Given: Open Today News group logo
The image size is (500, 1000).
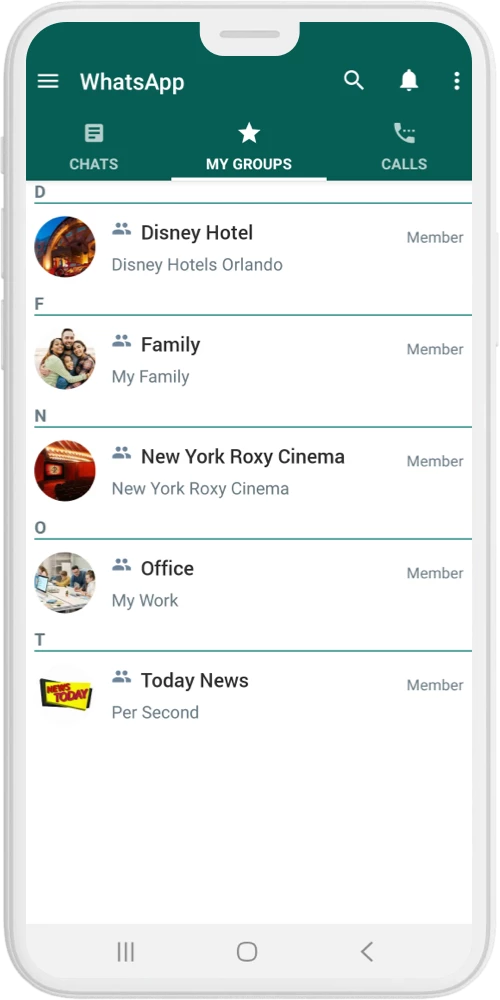Looking at the screenshot, I should (64, 694).
